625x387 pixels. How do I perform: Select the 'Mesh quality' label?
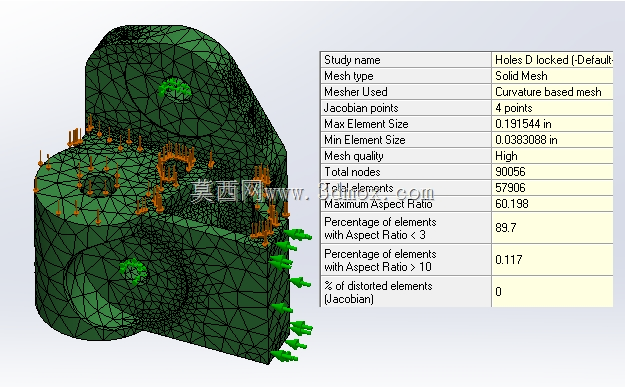(x=406, y=155)
